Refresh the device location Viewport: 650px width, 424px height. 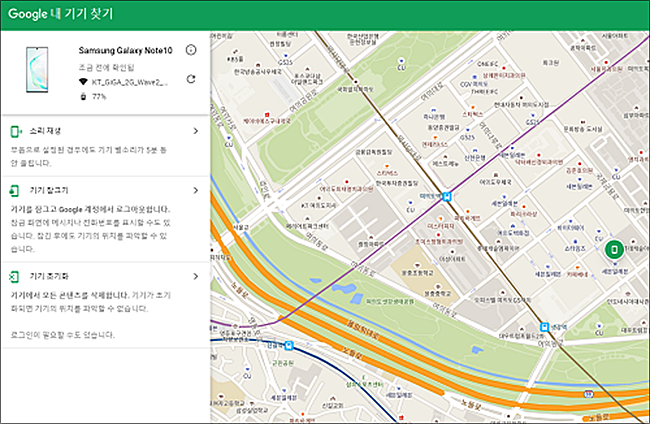pos(191,79)
